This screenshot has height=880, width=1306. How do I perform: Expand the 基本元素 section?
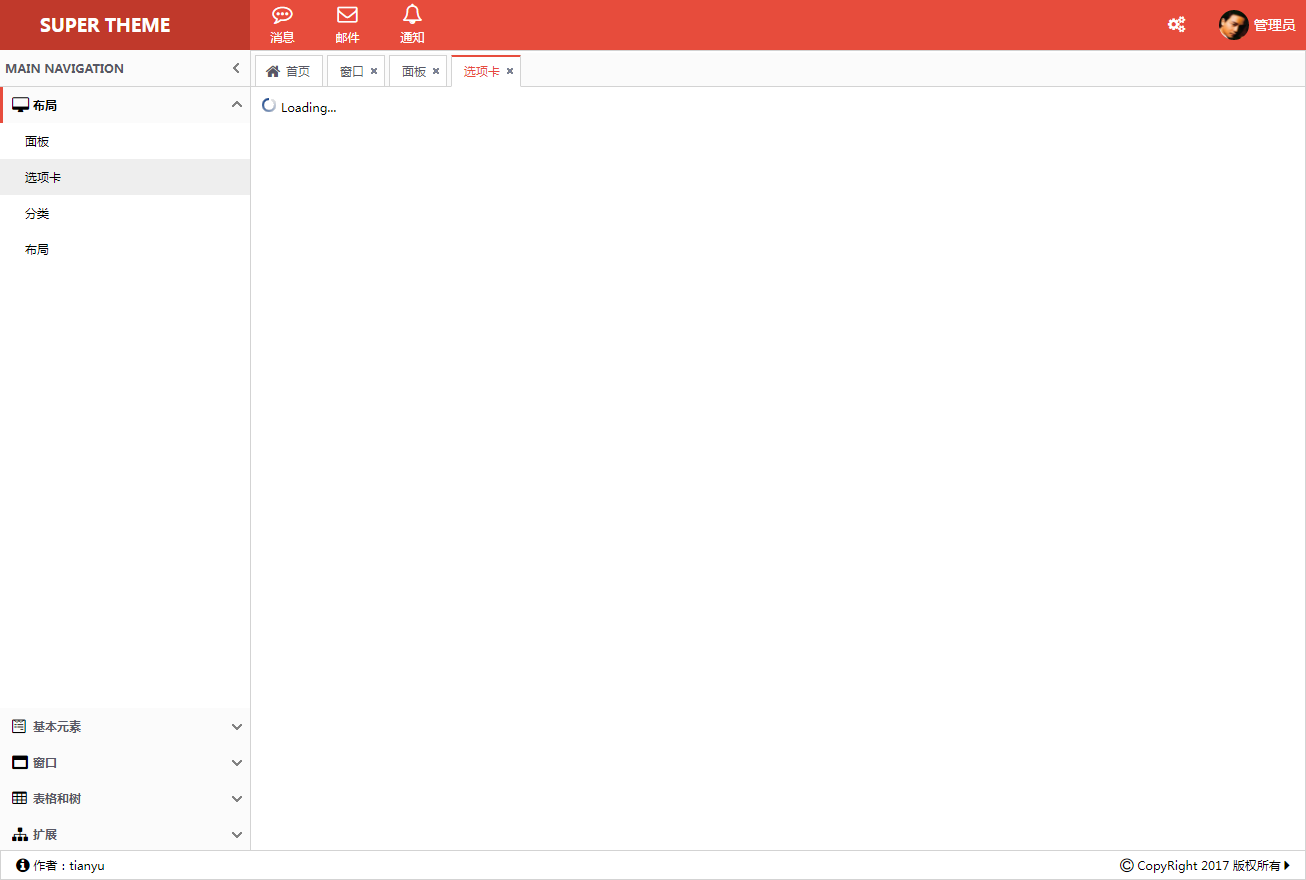coord(237,727)
